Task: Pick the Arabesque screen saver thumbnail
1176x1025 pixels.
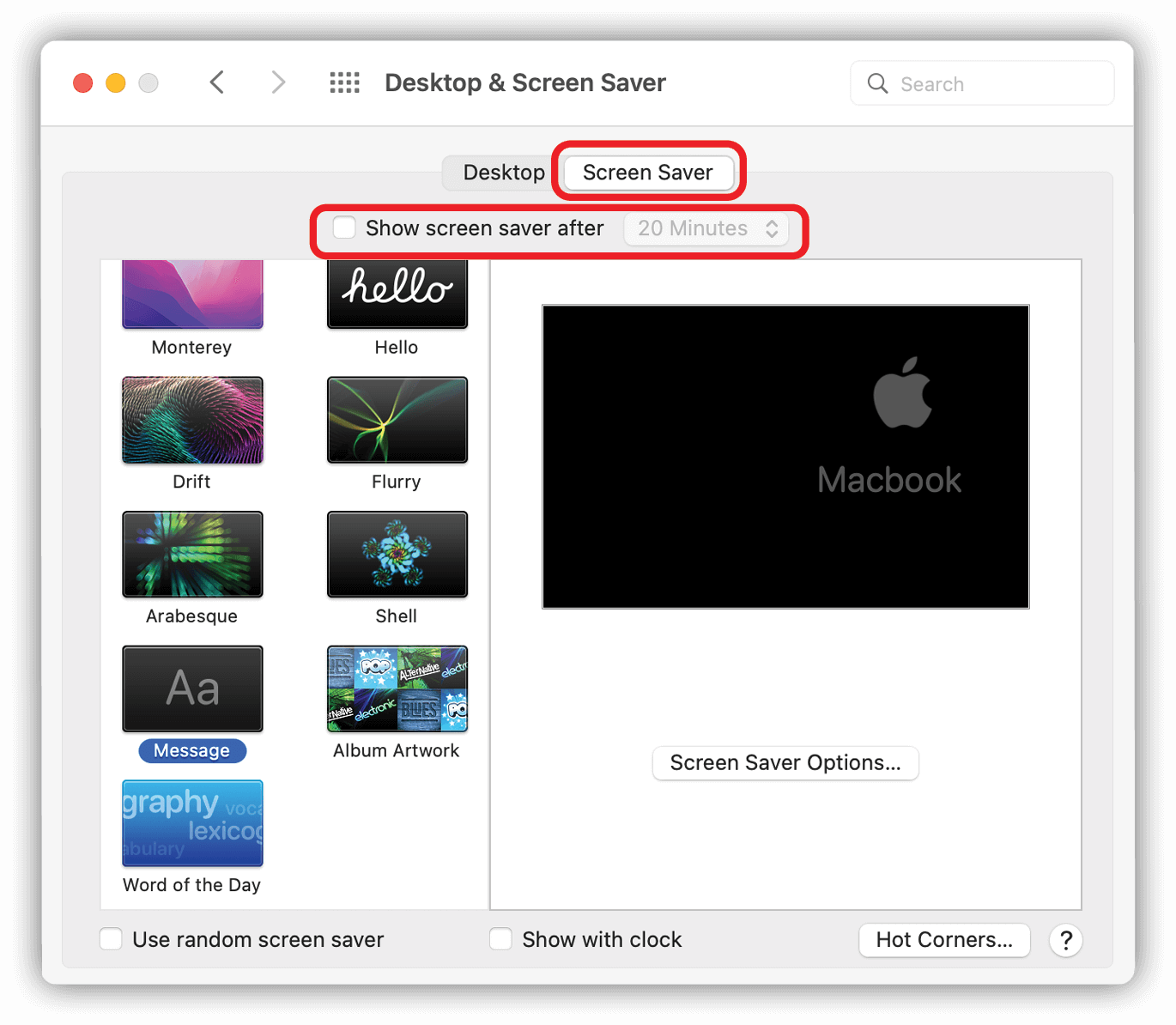Action: (x=192, y=555)
